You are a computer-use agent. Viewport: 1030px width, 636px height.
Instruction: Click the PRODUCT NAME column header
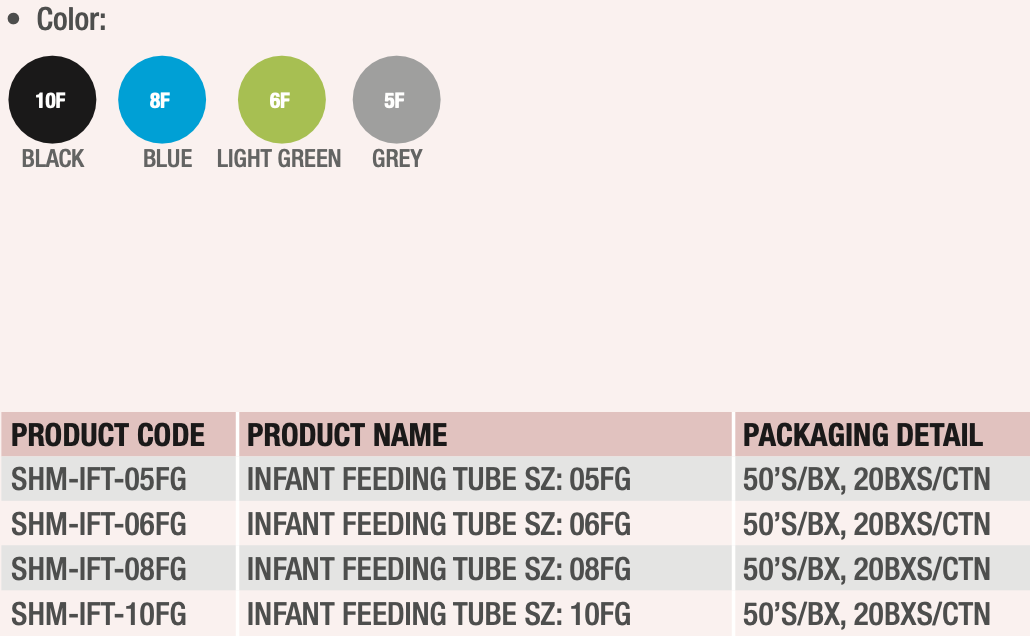pyautogui.click(x=347, y=435)
